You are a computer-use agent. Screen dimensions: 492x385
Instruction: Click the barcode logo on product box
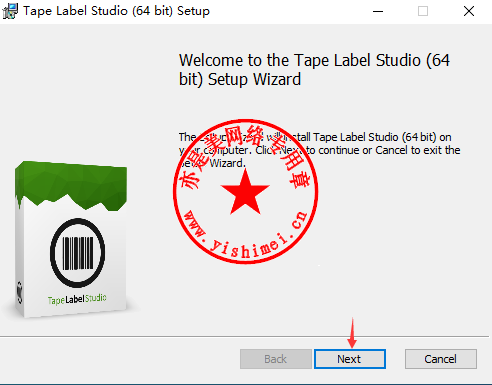point(78,253)
